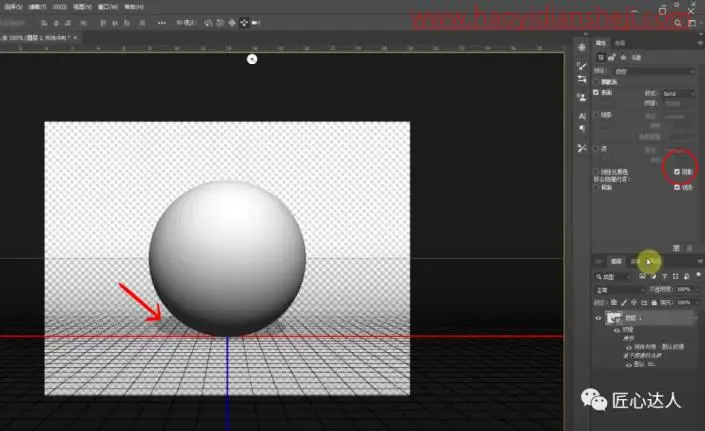Toggle the 阴影 (Shadows) checkbox
This screenshot has width=705, height=431.
tap(677, 172)
